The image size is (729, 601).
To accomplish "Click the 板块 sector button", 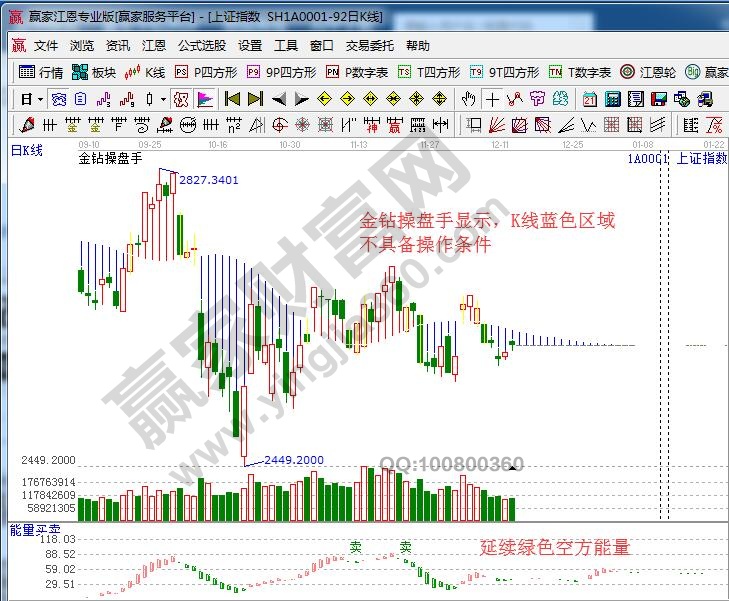I will 95,72.
